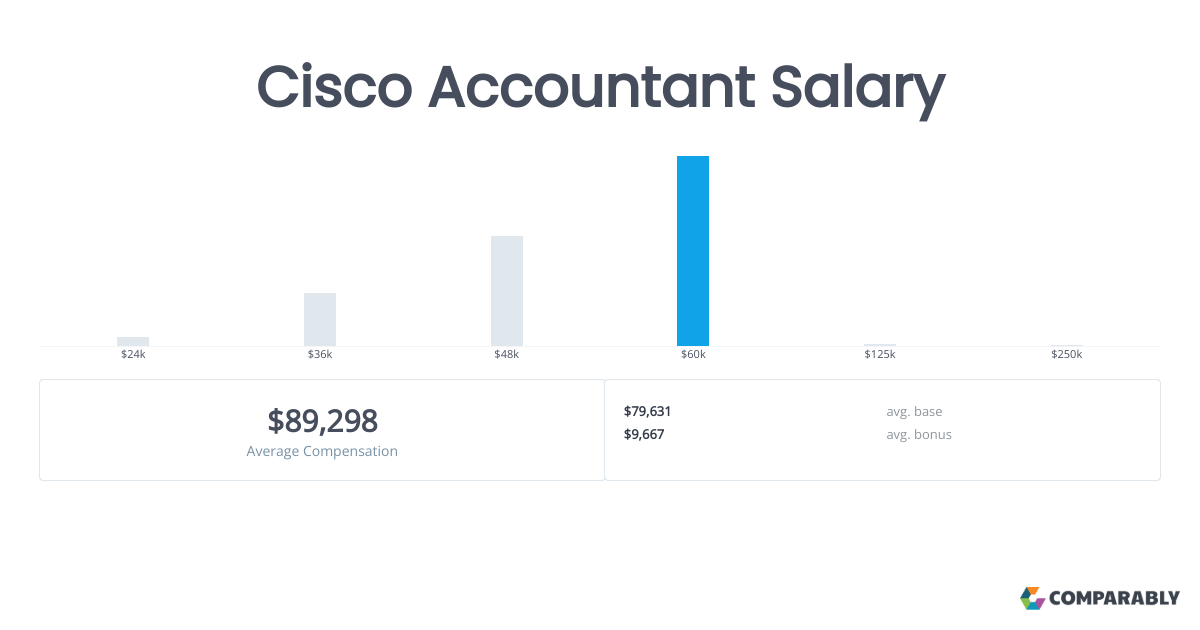Select the small gray bar above $24k
Viewport: 1200px width, 630px height.
pos(133,341)
